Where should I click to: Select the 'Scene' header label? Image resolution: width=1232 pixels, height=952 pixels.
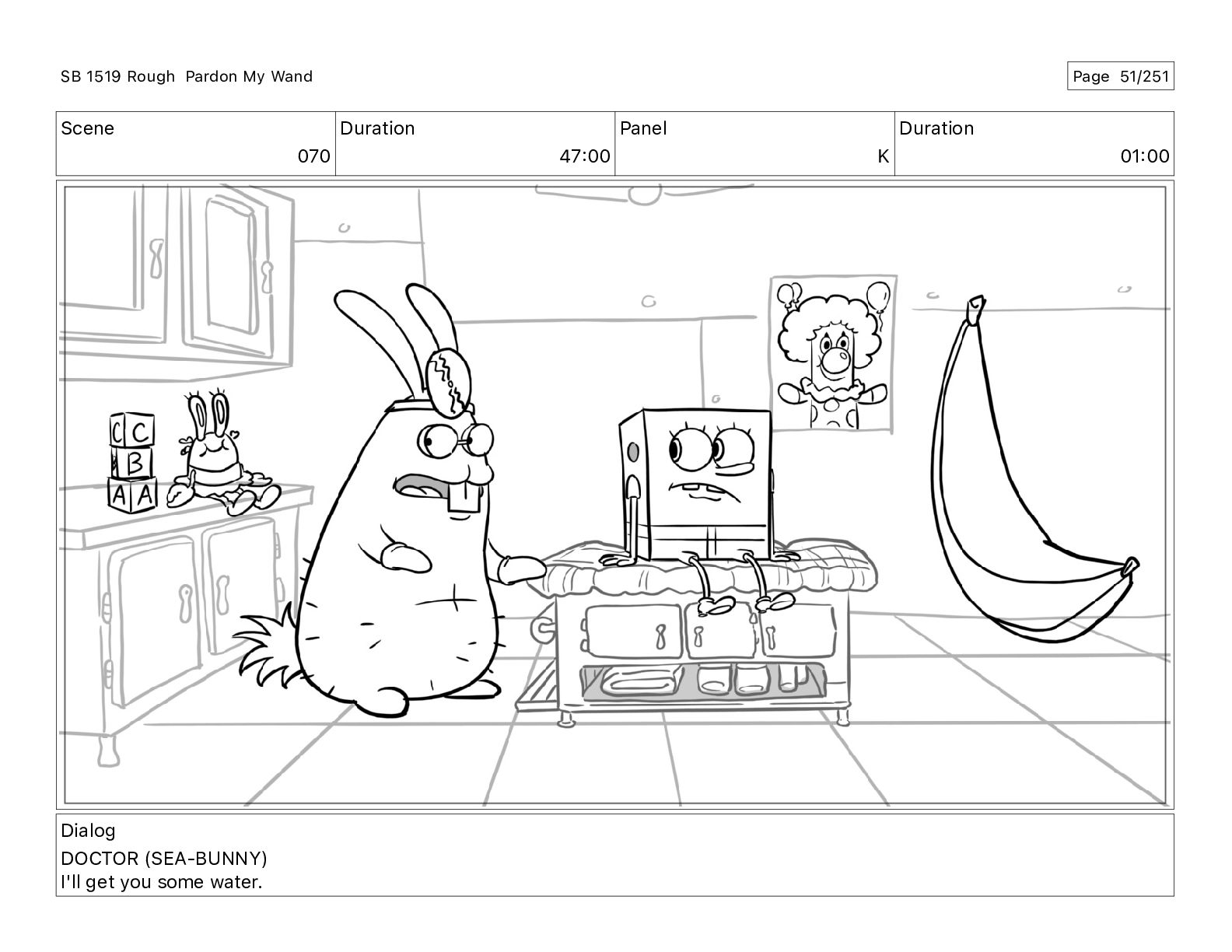[x=87, y=128]
